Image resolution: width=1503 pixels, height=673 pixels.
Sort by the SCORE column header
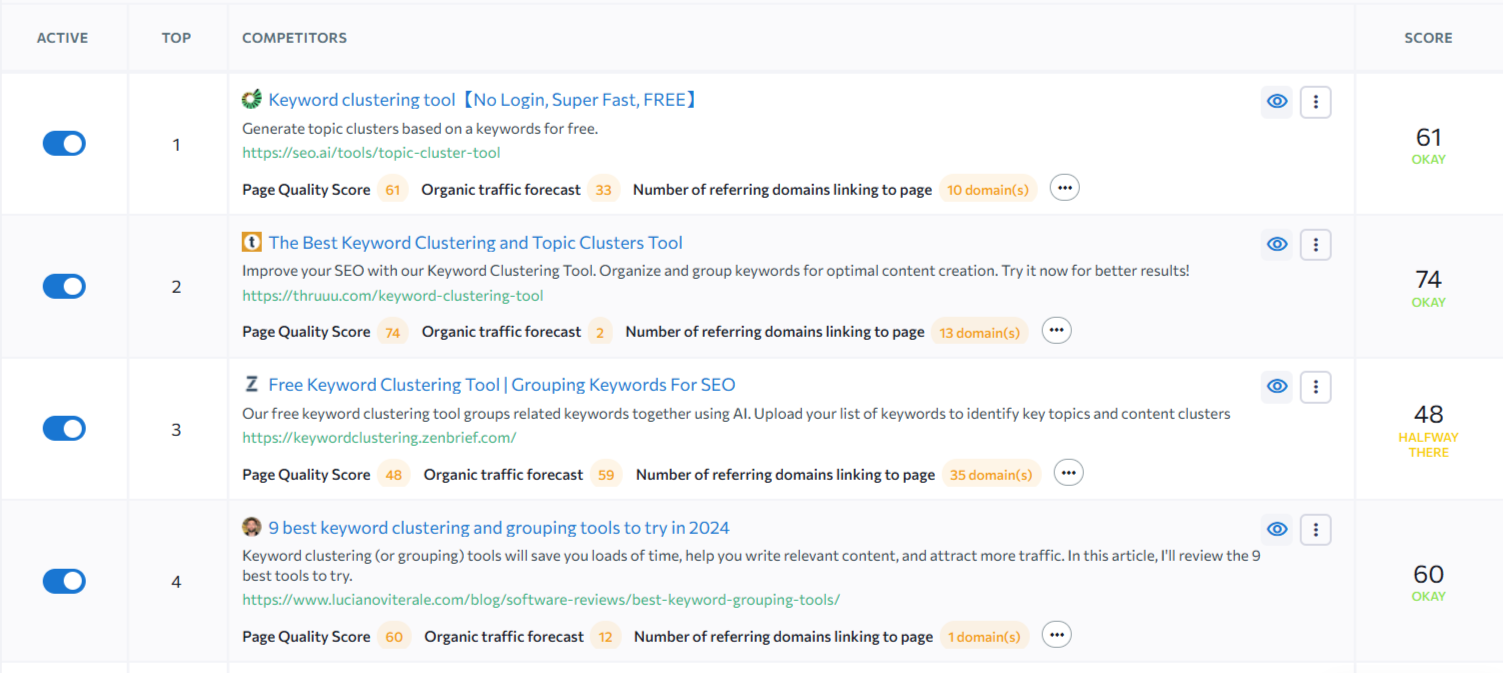(x=1428, y=38)
